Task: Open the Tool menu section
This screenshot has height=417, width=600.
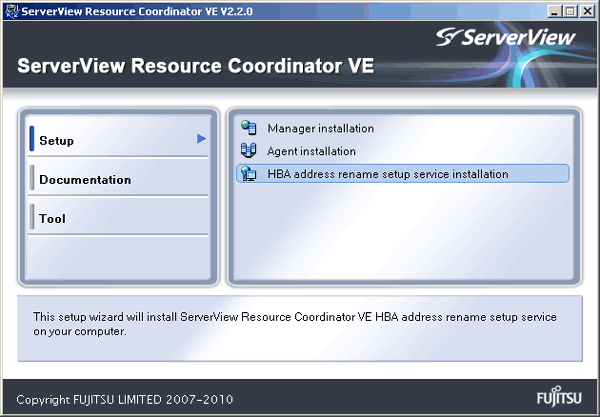Action: (118, 217)
